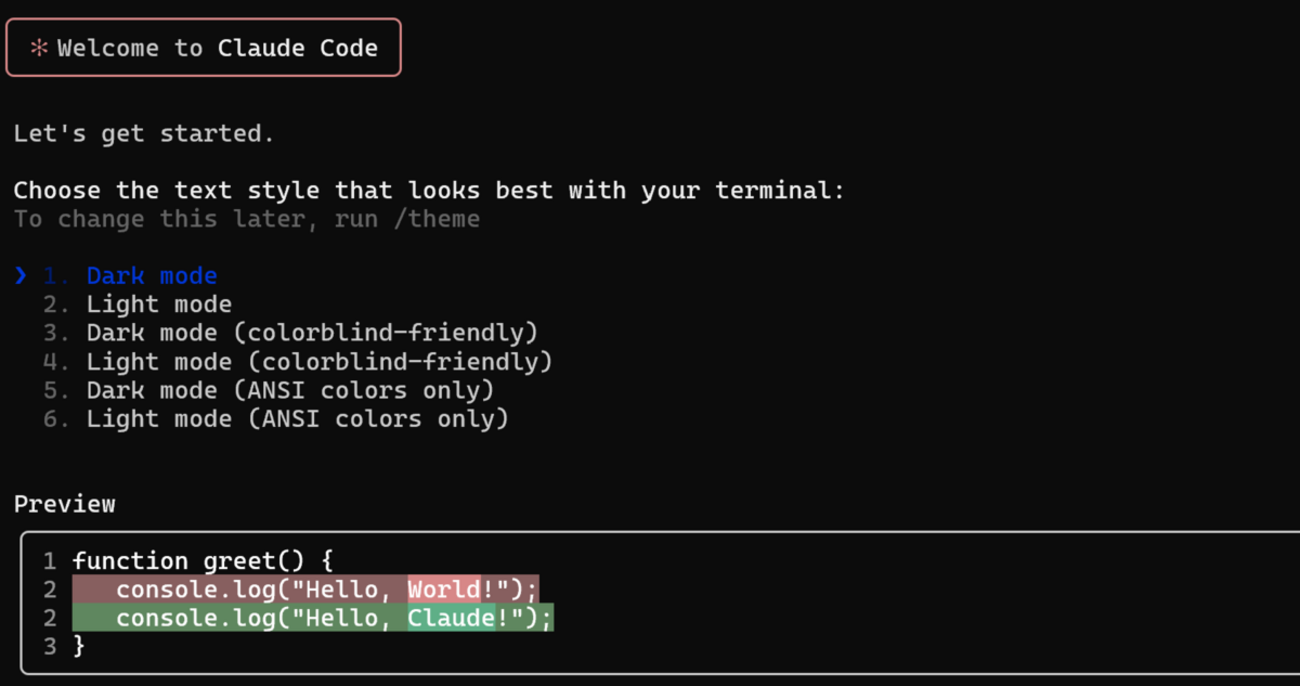This screenshot has height=686, width=1300.
Task: Click the green-highlighted "Claude" word
Action: (451, 618)
